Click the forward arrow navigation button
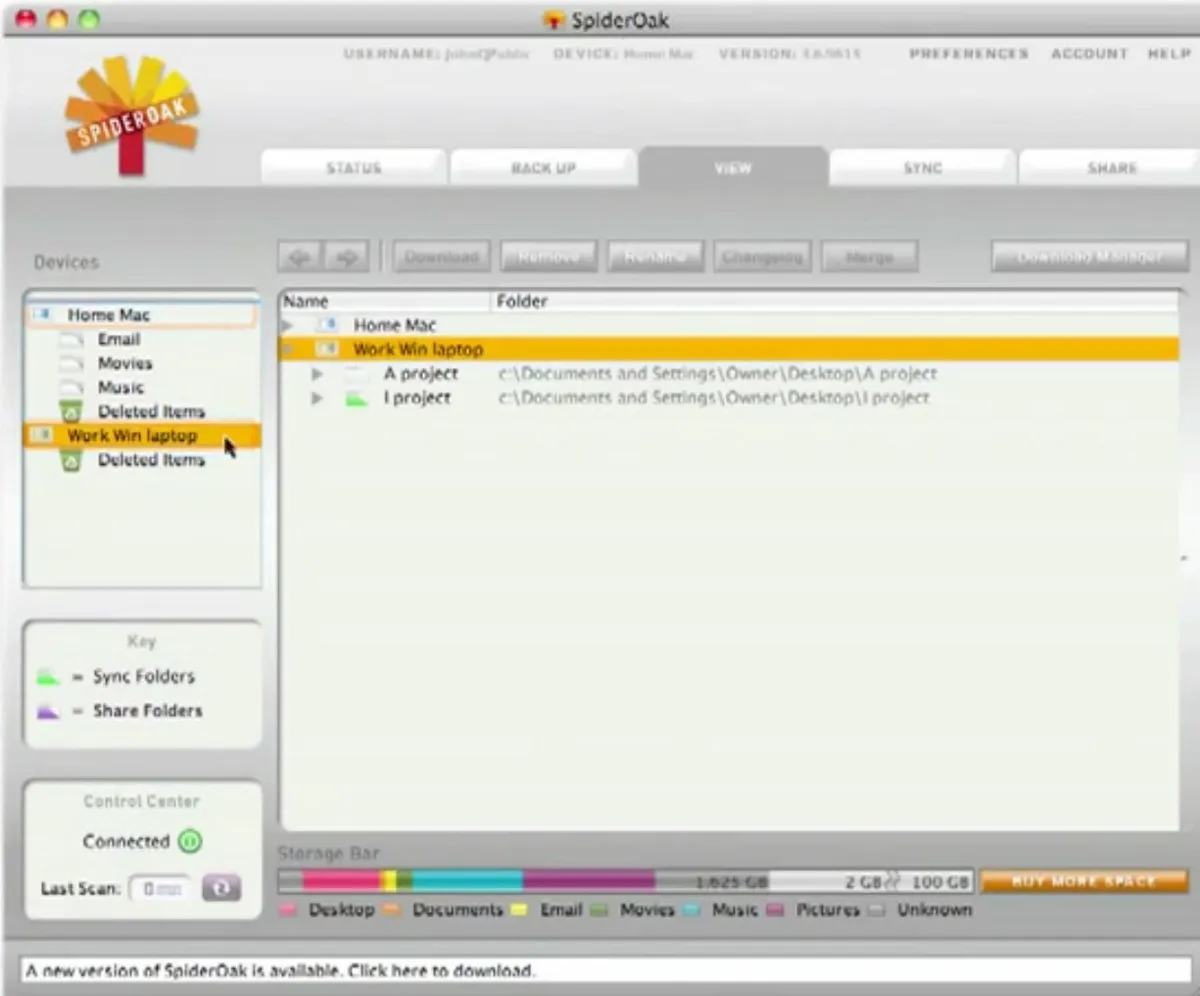The image size is (1200, 996). 347,257
